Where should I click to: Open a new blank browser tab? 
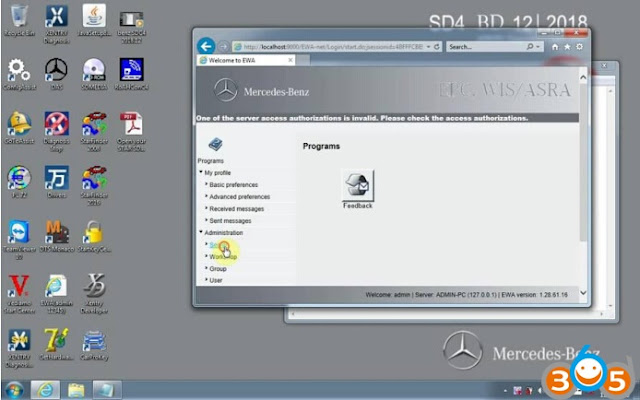pos(302,60)
